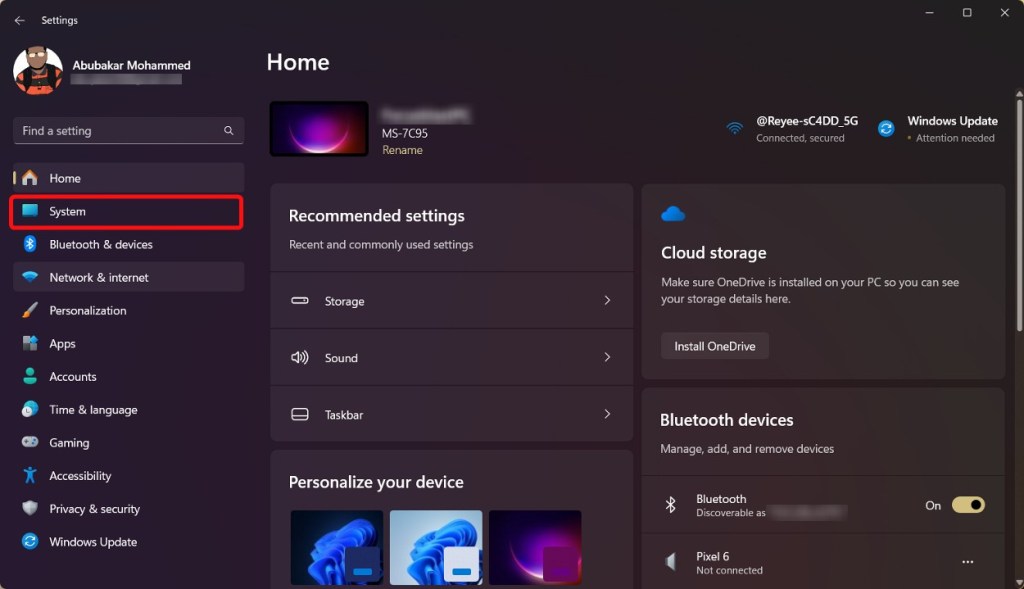The image size is (1024, 589).
Task: Select the dark blue bloom theme thumbnail
Action: pos(337,547)
